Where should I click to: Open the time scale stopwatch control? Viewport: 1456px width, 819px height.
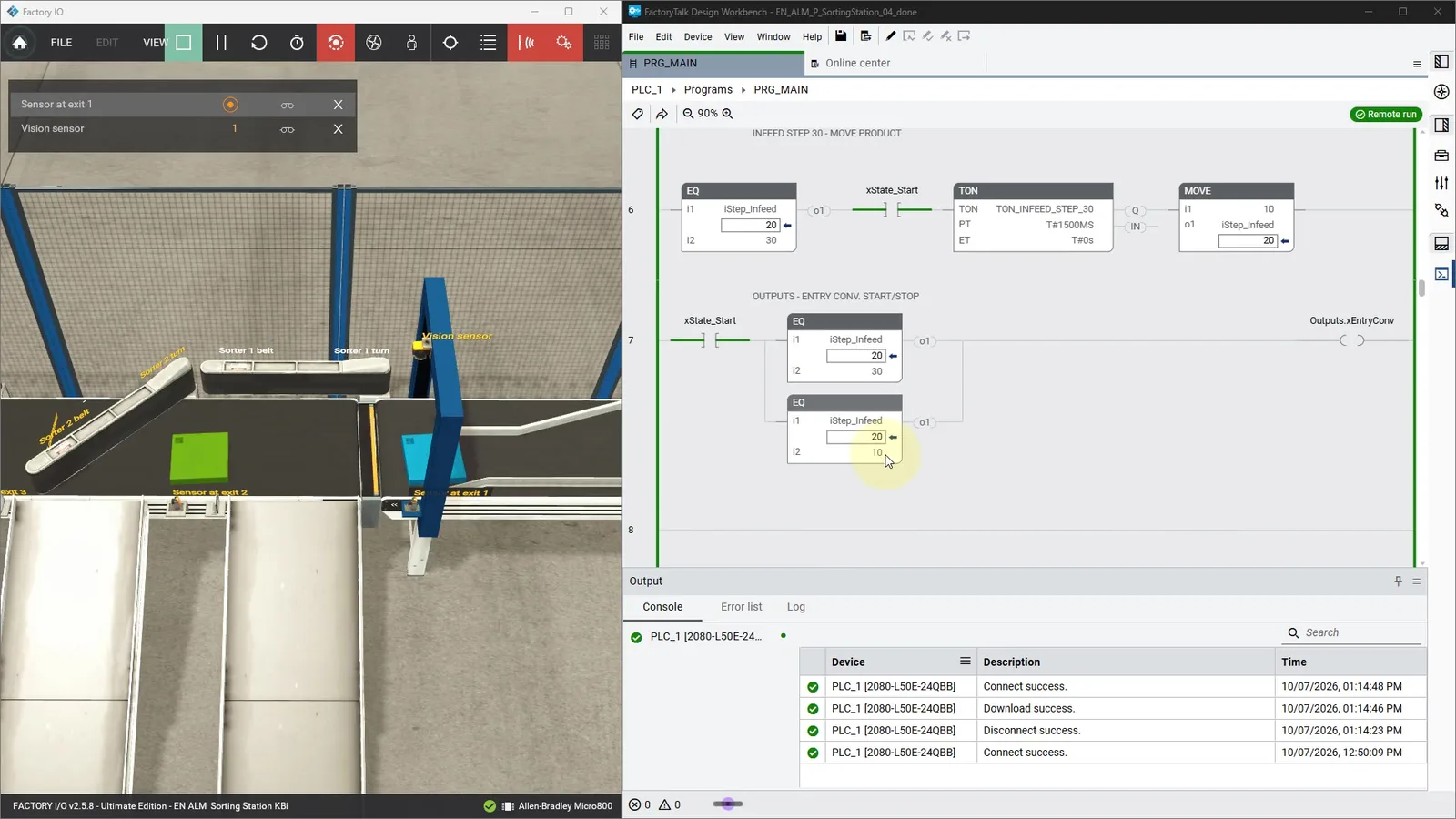click(x=297, y=43)
